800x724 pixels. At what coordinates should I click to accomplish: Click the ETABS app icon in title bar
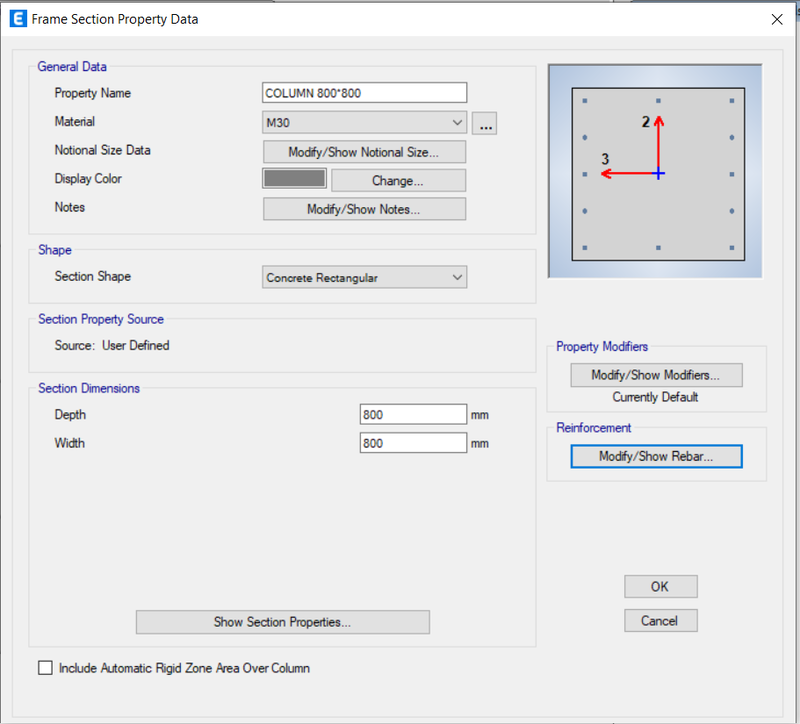point(18,19)
